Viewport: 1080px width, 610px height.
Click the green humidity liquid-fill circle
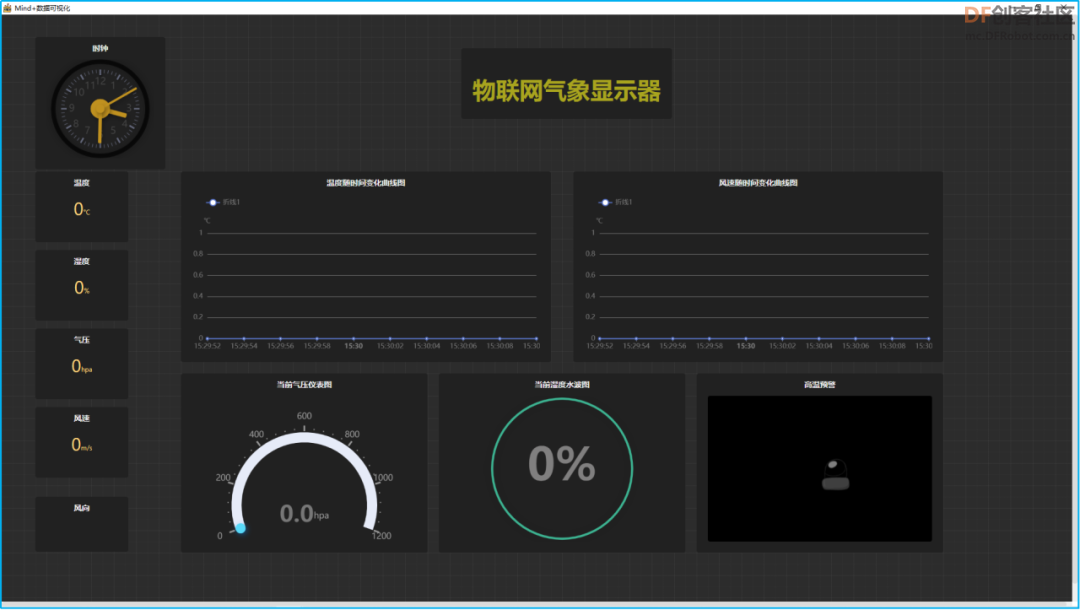pyautogui.click(x=562, y=469)
